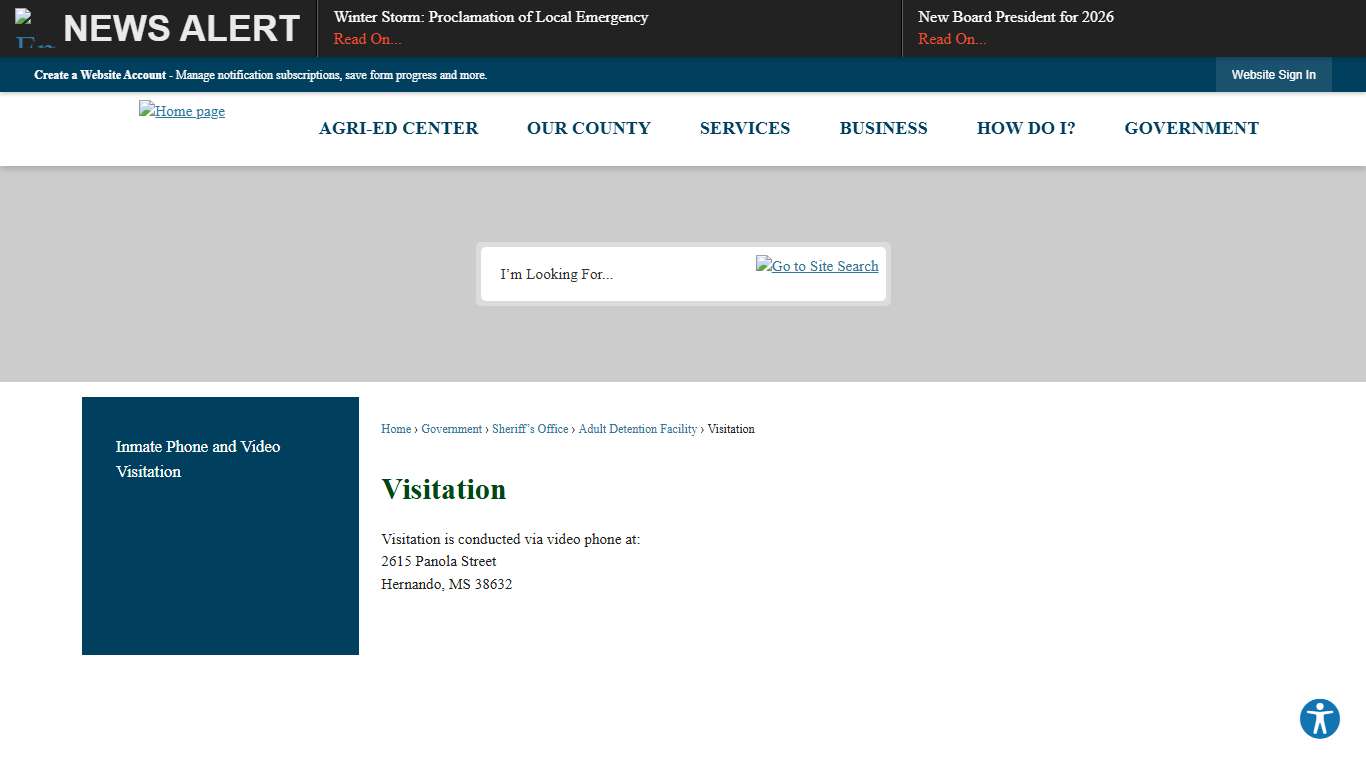Click Website Sign In
The width and height of the screenshot is (1366, 768).
(x=1273, y=74)
